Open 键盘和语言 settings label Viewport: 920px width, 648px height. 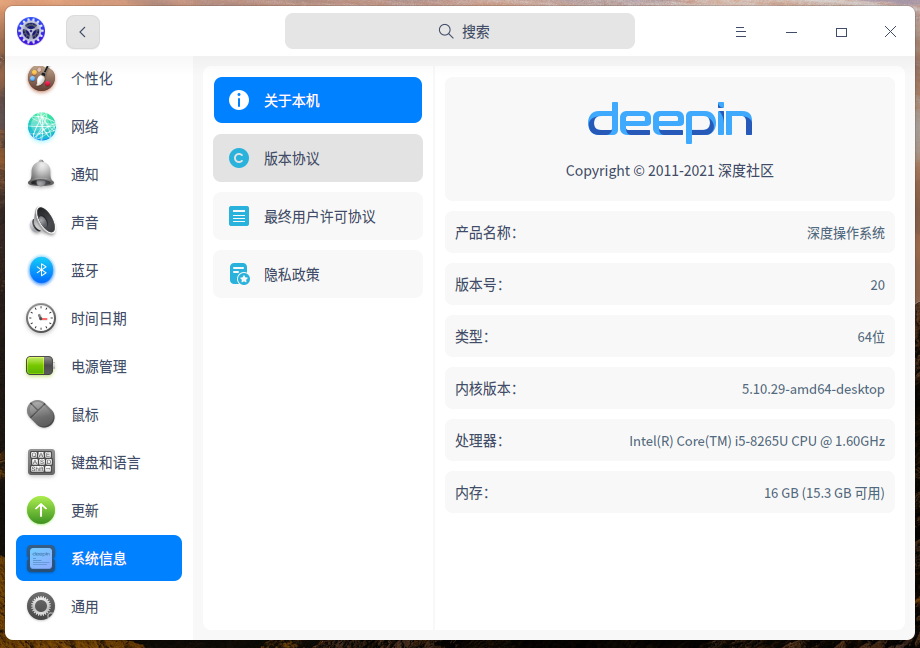click(x=106, y=463)
